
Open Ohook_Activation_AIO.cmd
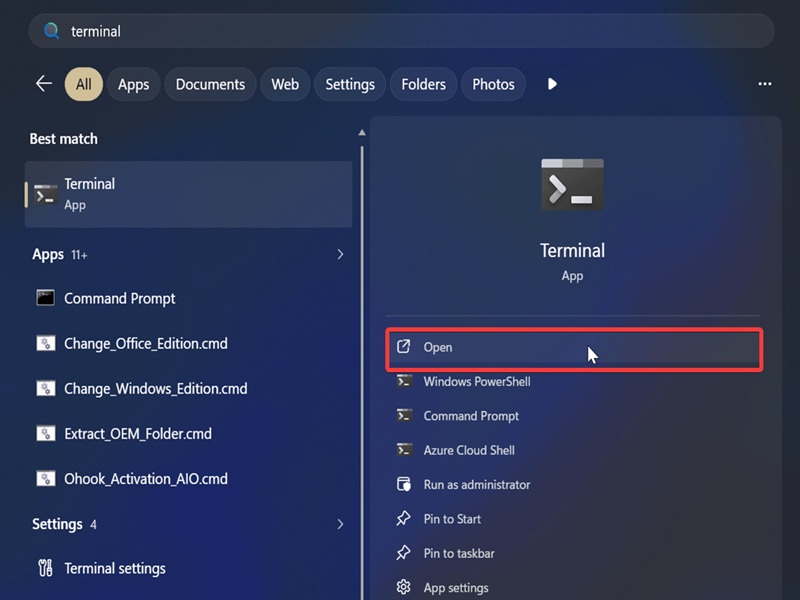coord(188,479)
